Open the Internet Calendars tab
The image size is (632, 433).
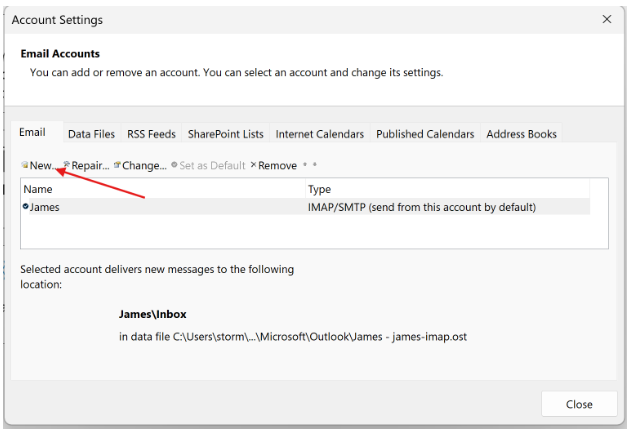pyautogui.click(x=320, y=134)
